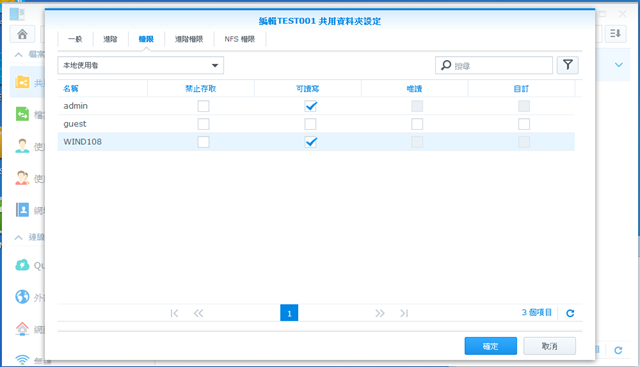Uncheck Read/Write for admin

[x=311, y=106]
